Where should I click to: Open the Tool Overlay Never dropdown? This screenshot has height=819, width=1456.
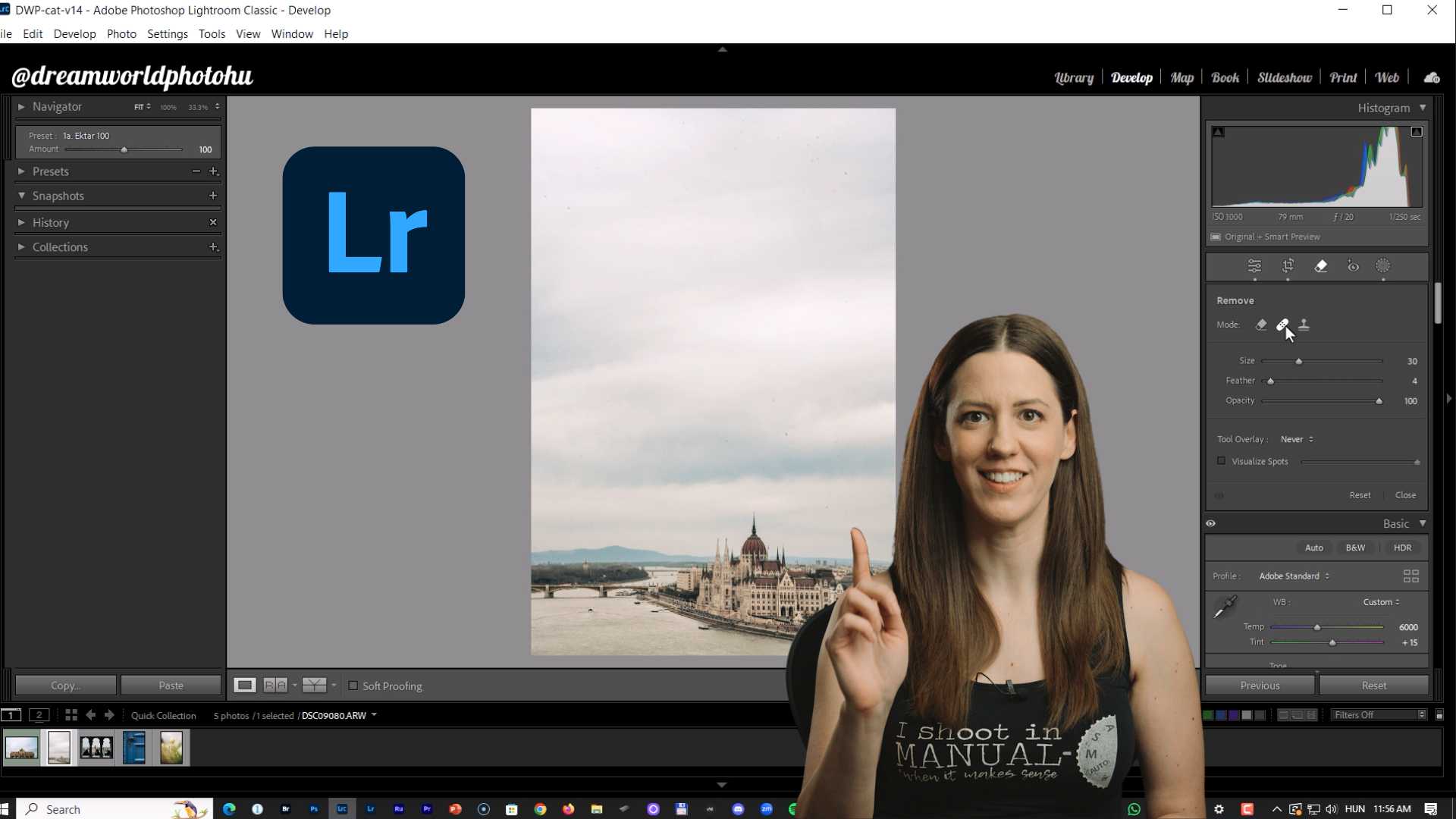tap(1297, 439)
